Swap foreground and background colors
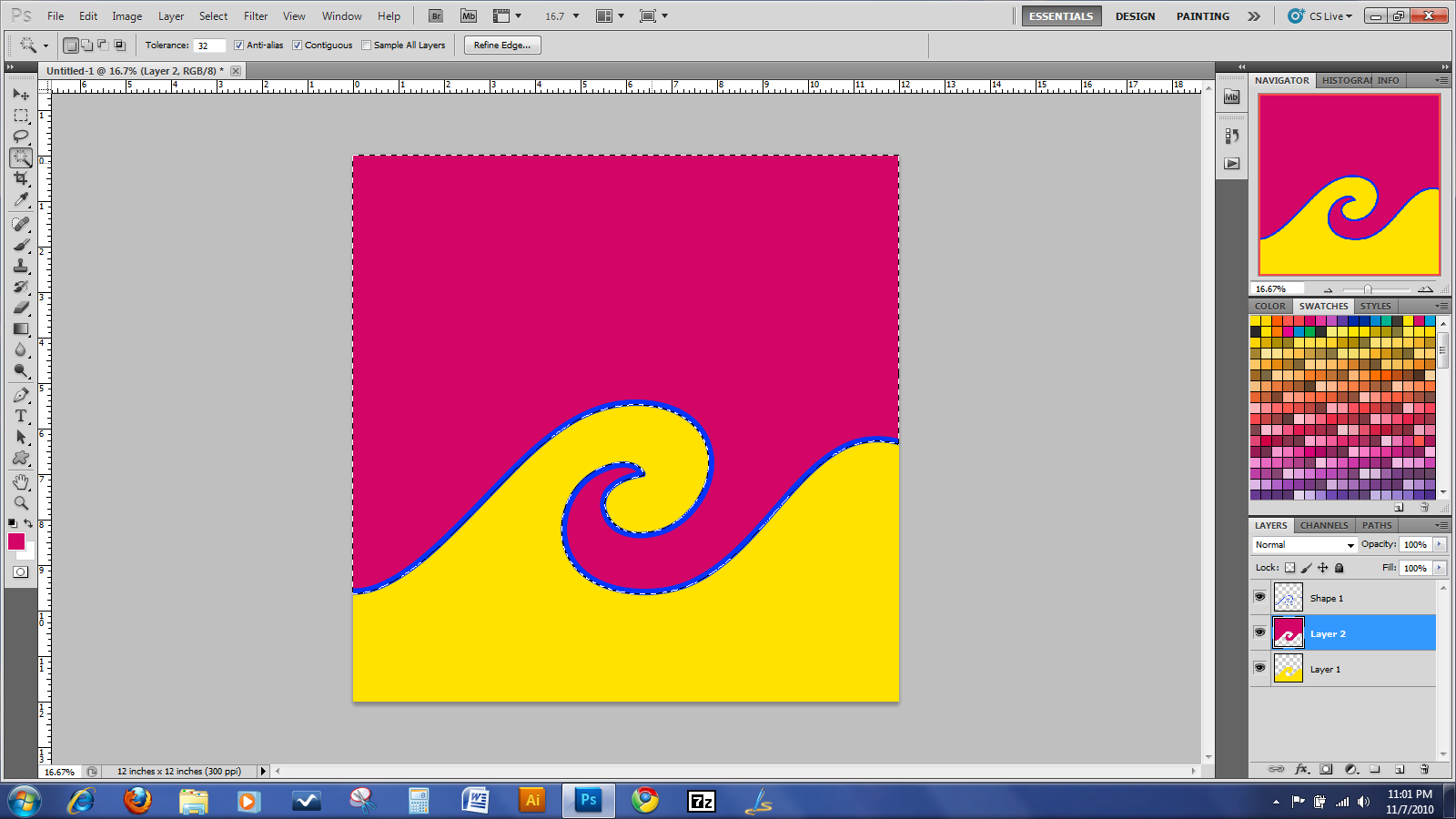1456x819 pixels. tap(28, 523)
